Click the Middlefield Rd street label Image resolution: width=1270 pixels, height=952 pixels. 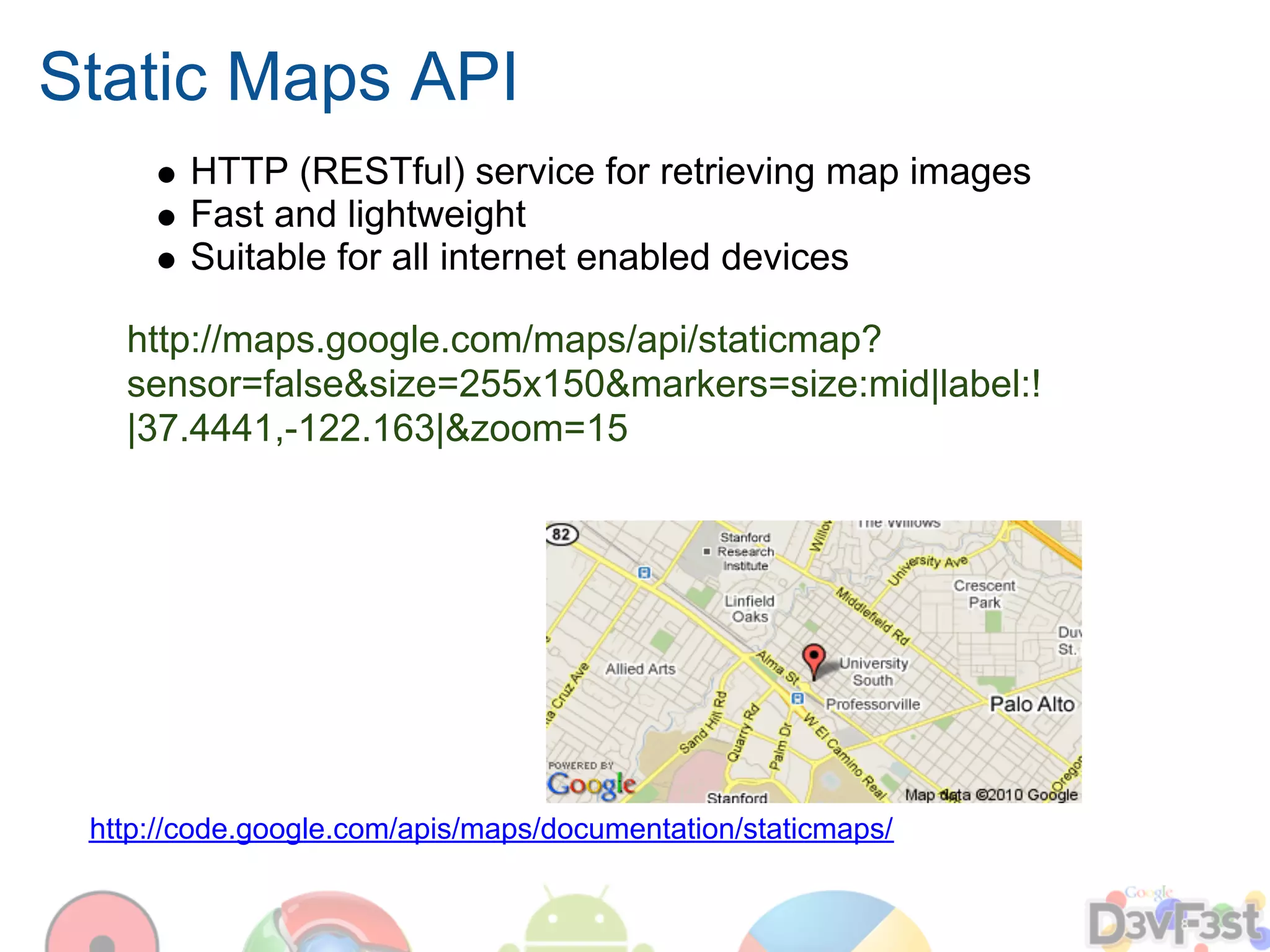click(872, 616)
